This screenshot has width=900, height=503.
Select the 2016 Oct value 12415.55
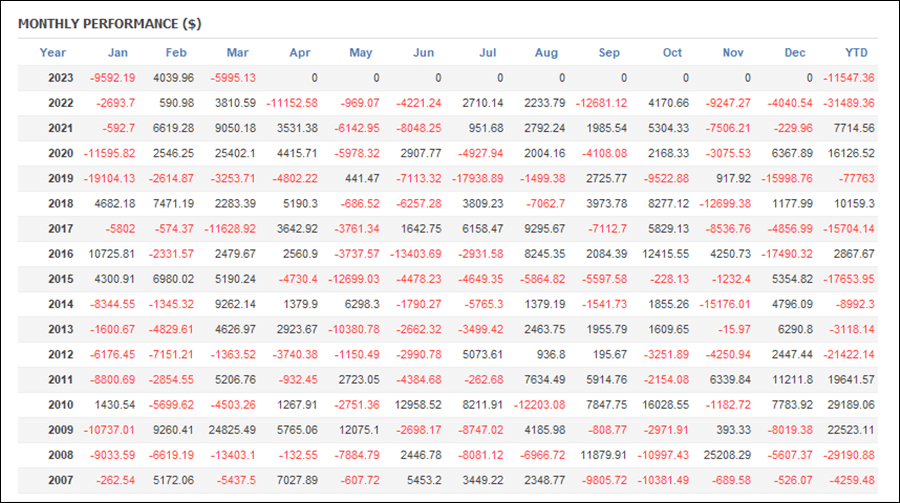point(665,254)
